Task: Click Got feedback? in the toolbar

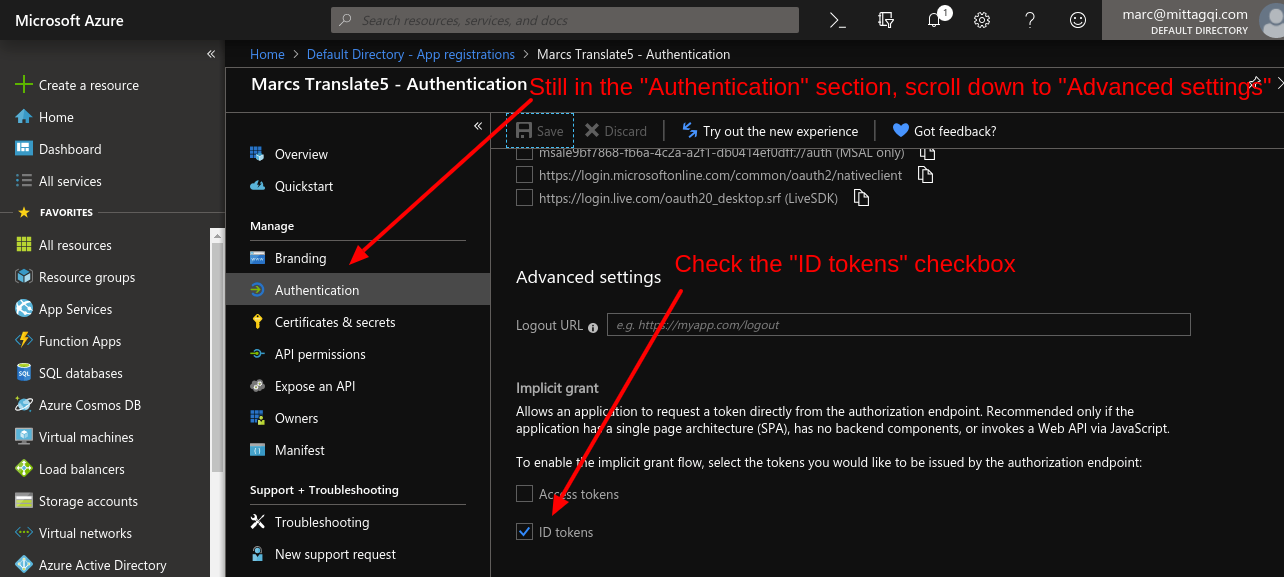Action: [944, 131]
